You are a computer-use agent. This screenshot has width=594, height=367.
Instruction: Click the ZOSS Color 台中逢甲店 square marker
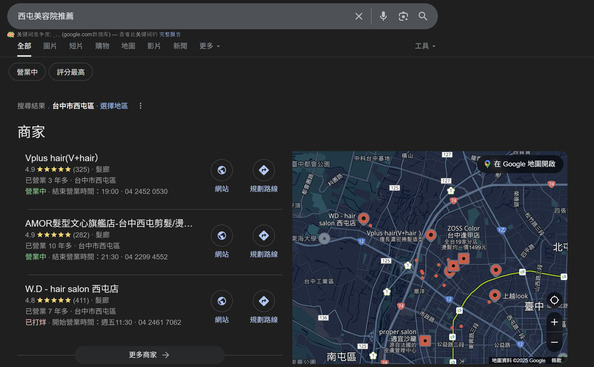point(464,259)
